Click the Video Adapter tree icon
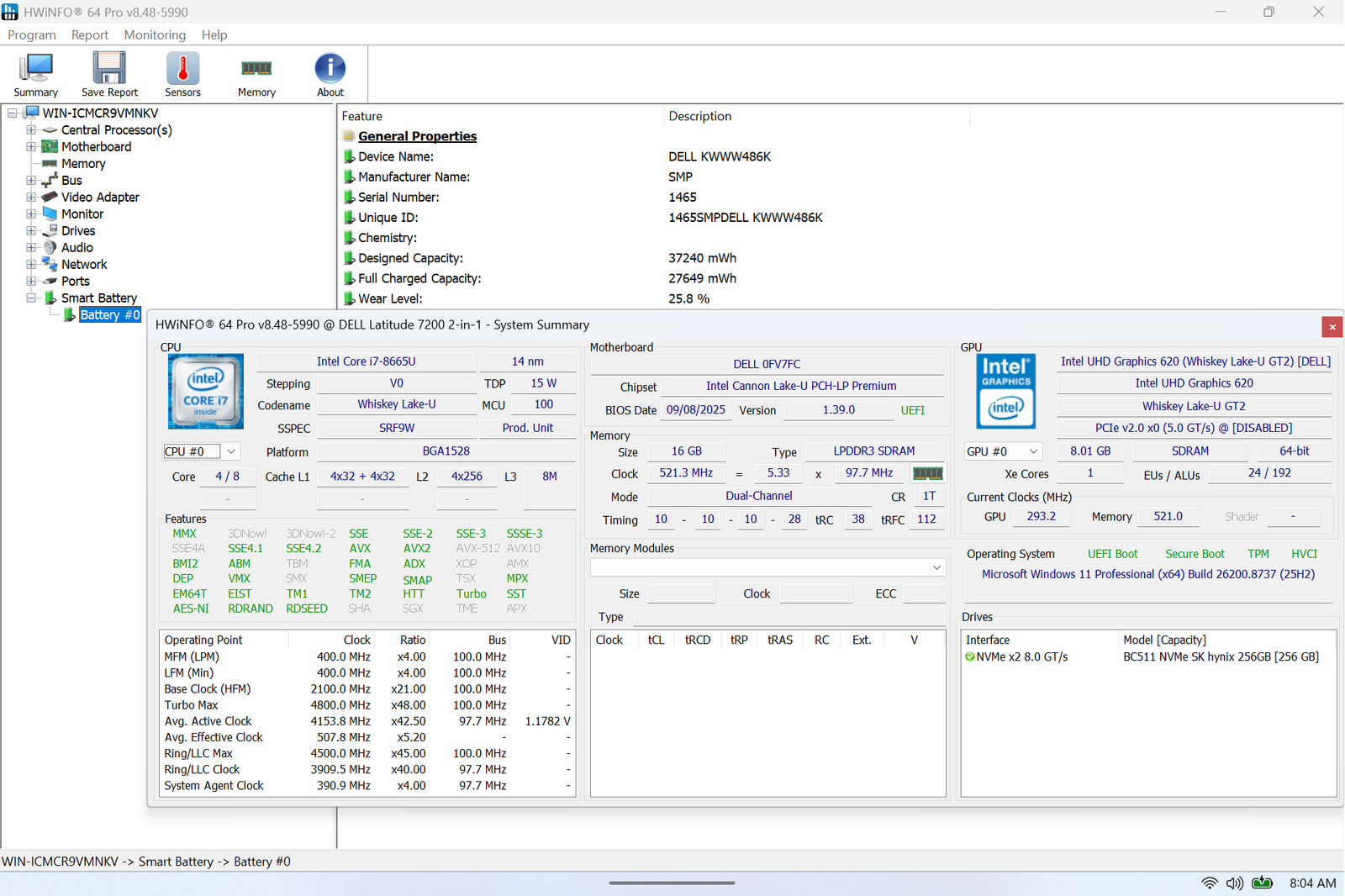 (x=50, y=197)
